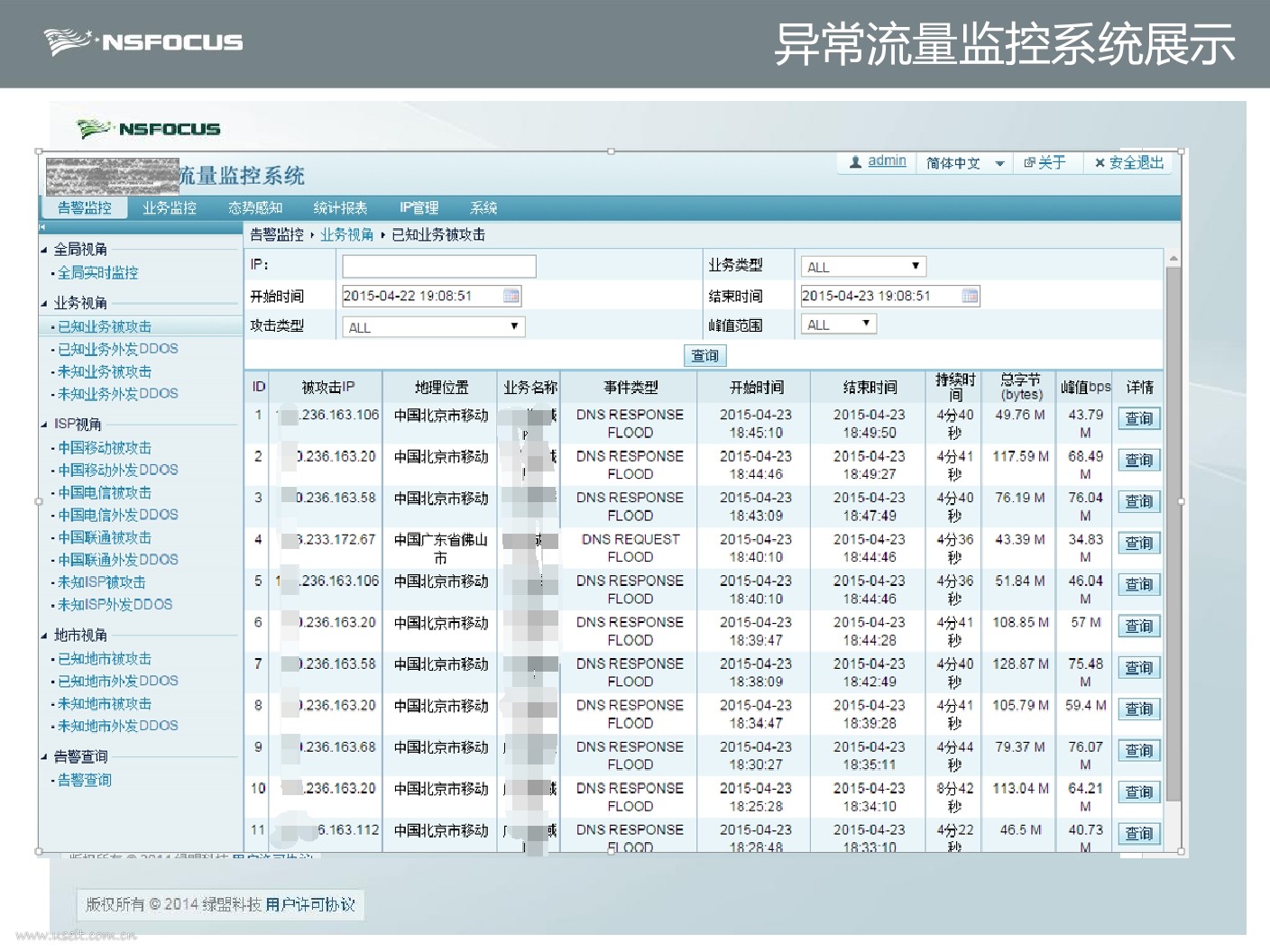1270x952 pixels.
Task: Open the 简体中文 language dropdown
Action: (x=965, y=163)
